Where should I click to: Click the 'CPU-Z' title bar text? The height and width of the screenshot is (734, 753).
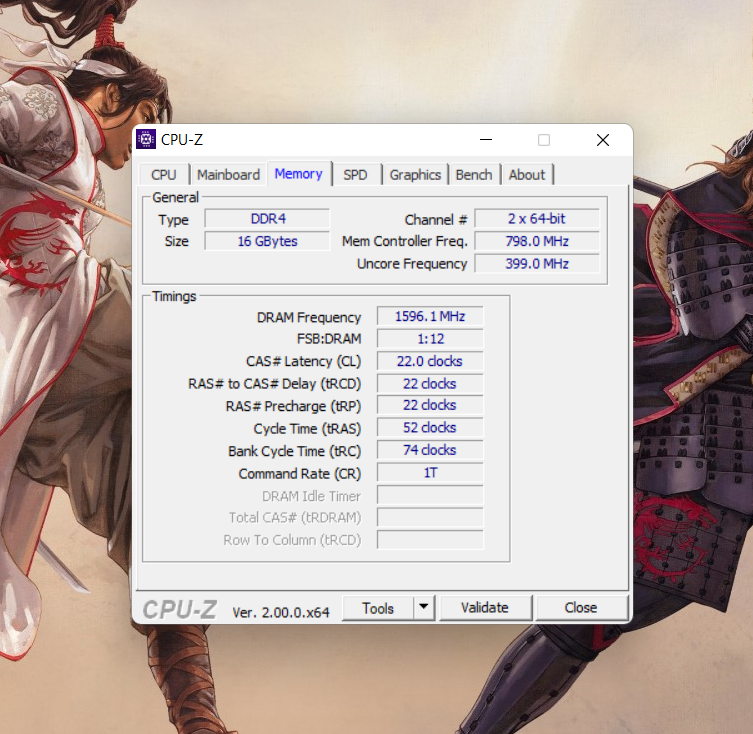pyautogui.click(x=182, y=140)
